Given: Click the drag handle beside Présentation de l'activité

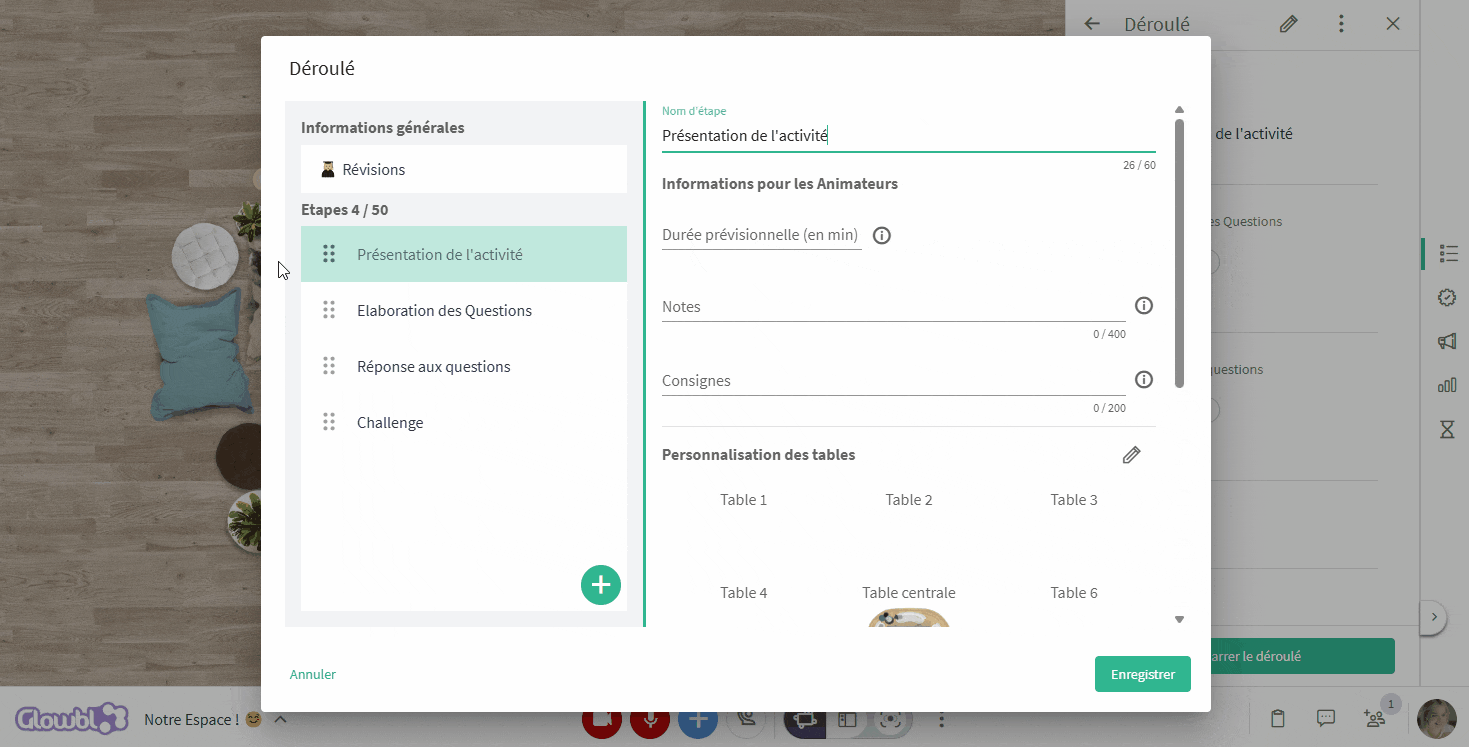Looking at the screenshot, I should [x=329, y=254].
